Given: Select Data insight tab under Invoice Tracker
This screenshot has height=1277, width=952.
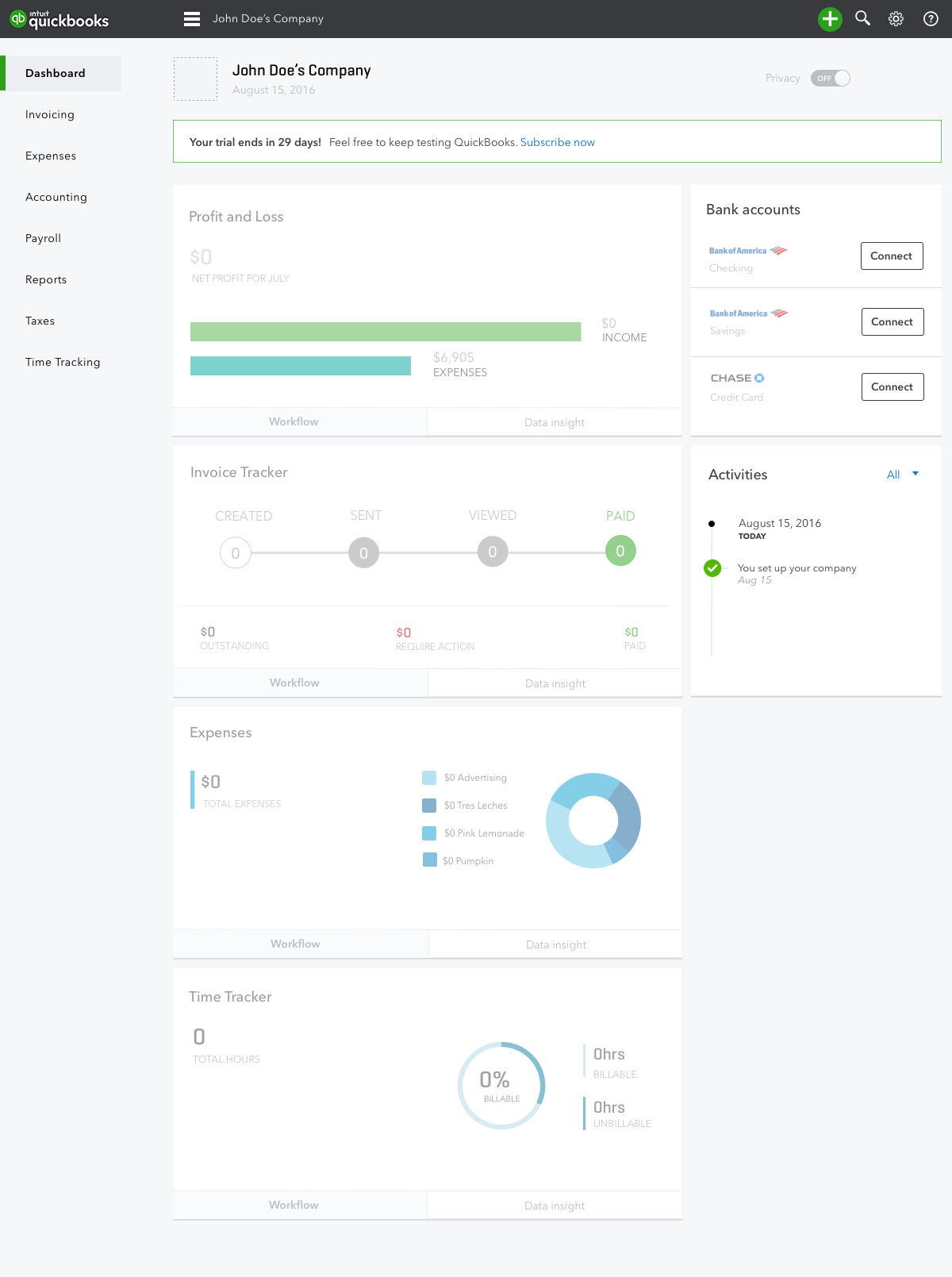Looking at the screenshot, I should pyautogui.click(x=555, y=683).
